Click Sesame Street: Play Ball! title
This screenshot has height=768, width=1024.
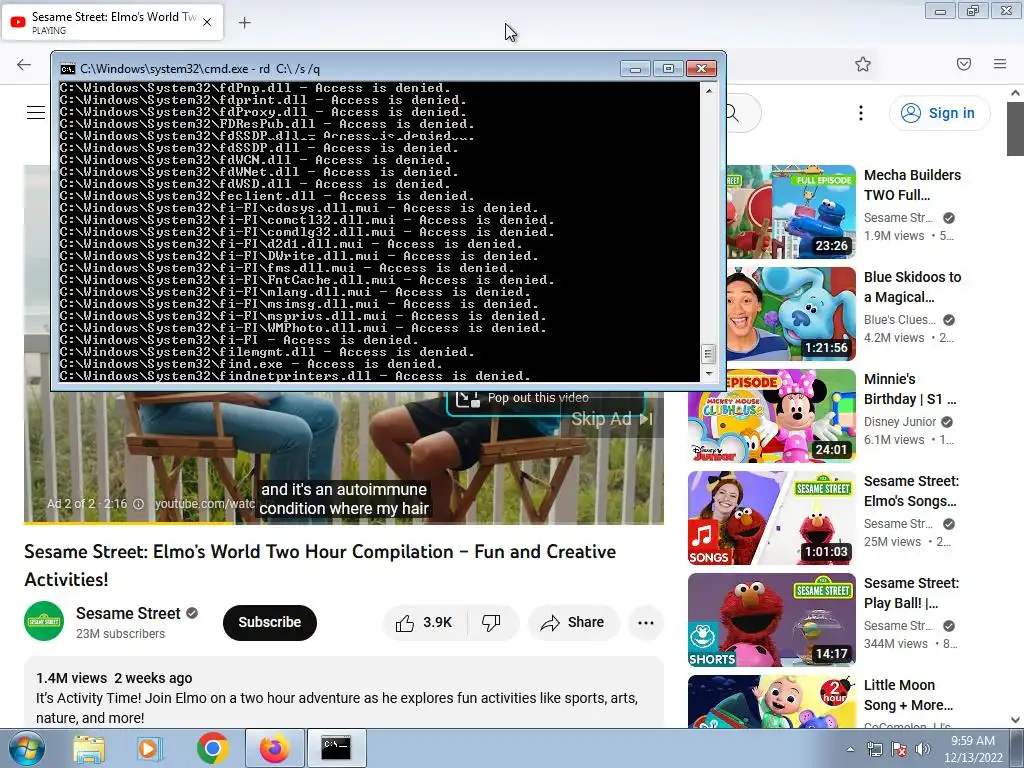[911, 592]
